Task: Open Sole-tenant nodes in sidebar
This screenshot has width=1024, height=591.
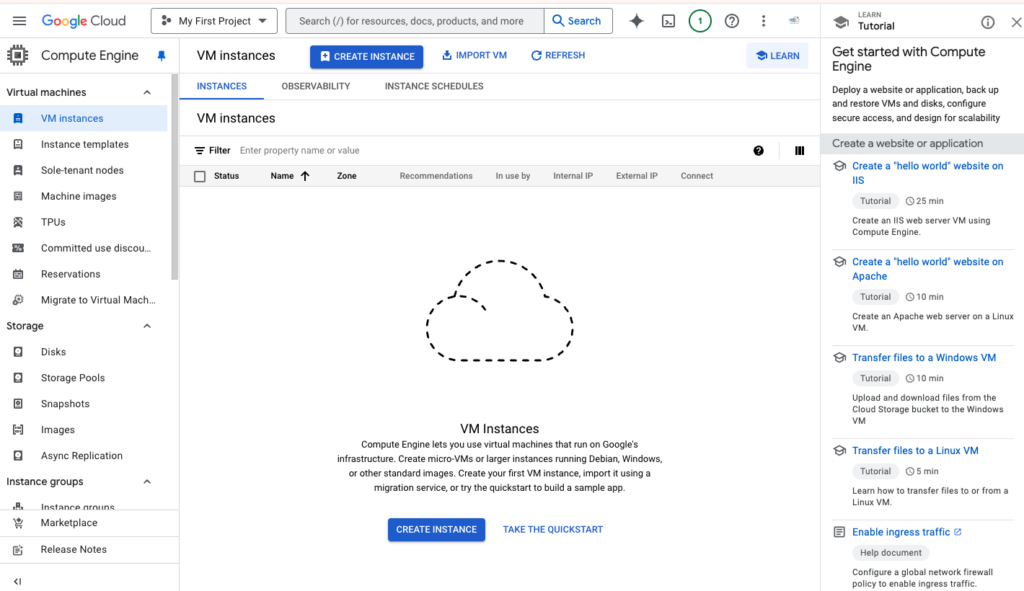Action: coord(84,170)
